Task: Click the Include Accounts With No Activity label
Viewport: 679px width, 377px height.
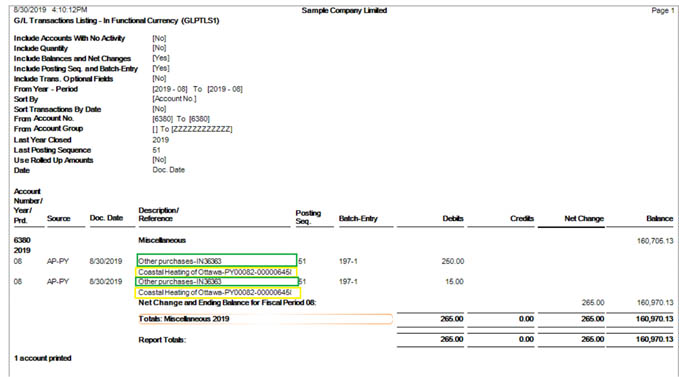Action: (69, 38)
